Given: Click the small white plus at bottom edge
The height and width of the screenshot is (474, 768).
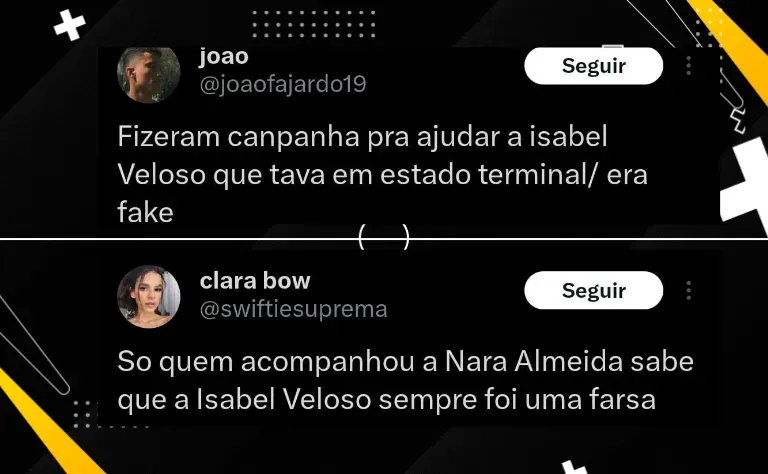Looking at the screenshot, I should [575, 467].
